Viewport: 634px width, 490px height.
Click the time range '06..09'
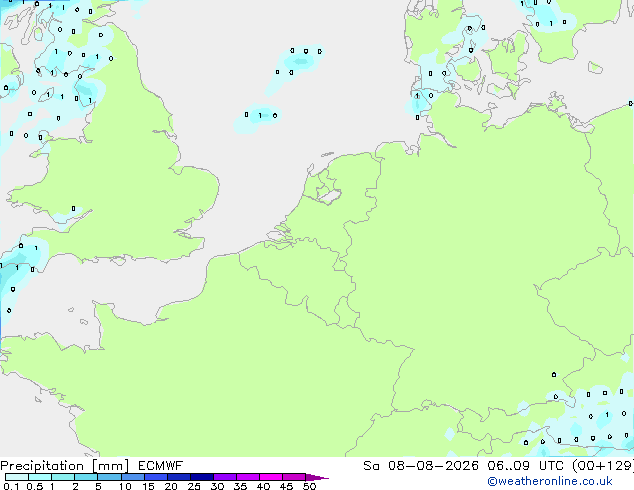[508, 466]
